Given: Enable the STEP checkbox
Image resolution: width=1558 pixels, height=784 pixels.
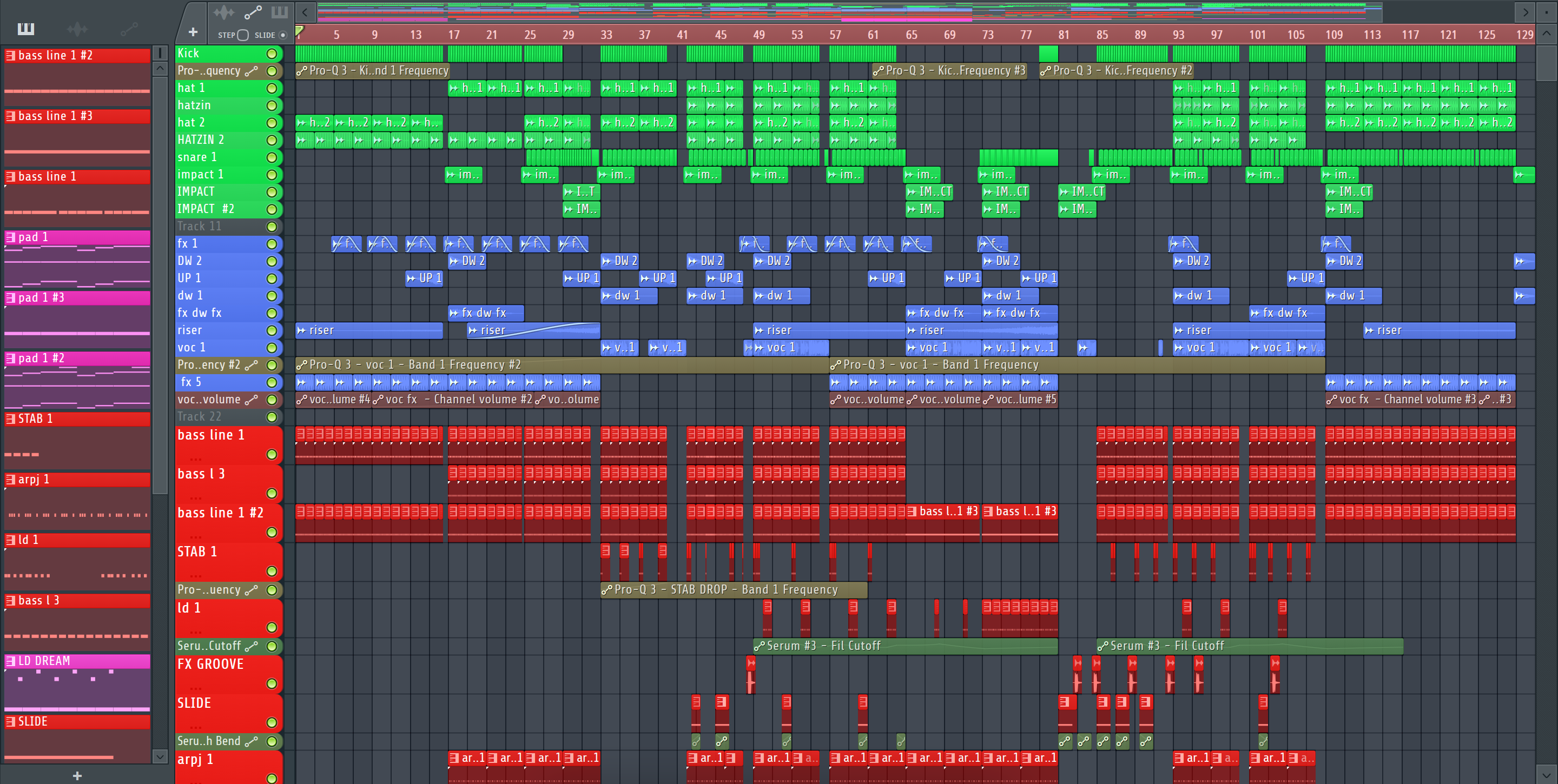Looking at the screenshot, I should pyautogui.click(x=242, y=35).
